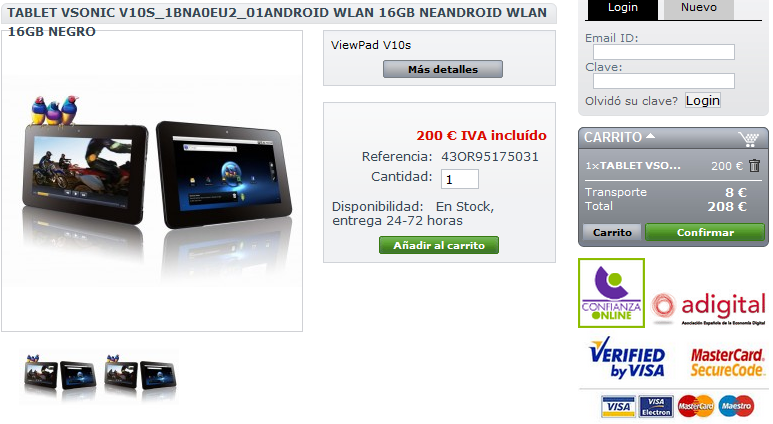Select the Login tab
Viewport: 773px width, 424px height.
(x=623, y=8)
